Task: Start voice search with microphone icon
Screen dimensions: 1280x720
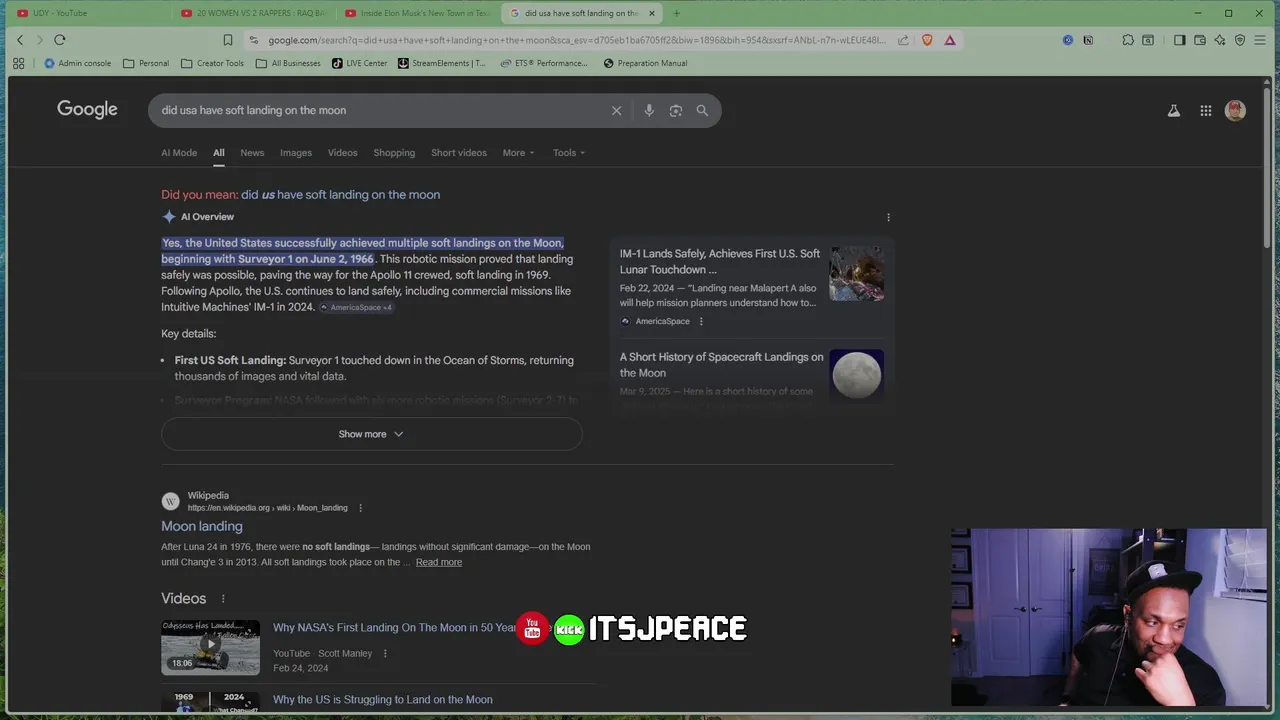Action: (x=649, y=110)
